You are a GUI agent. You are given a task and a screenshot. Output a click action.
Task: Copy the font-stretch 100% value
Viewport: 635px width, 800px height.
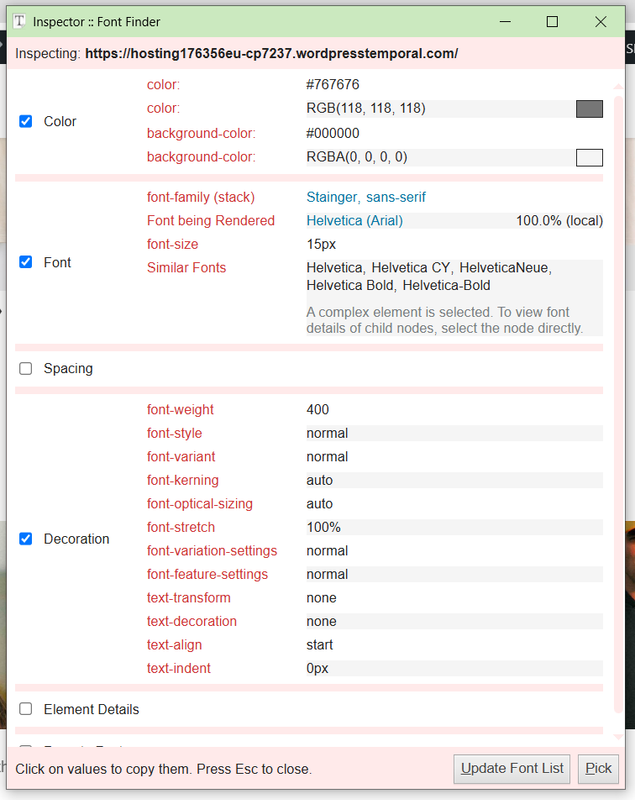pos(323,527)
